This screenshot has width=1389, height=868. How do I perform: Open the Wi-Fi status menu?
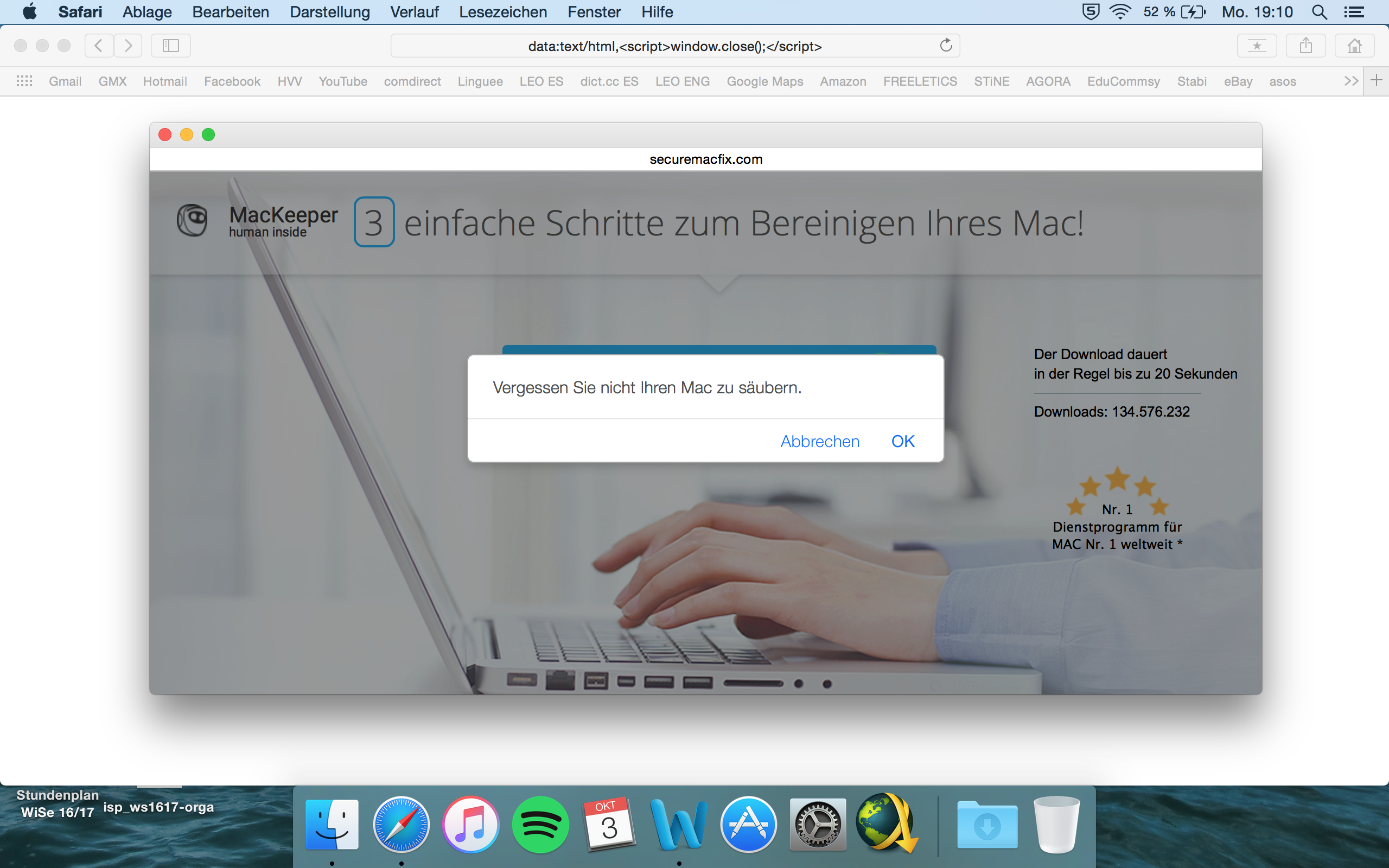click(x=1120, y=12)
